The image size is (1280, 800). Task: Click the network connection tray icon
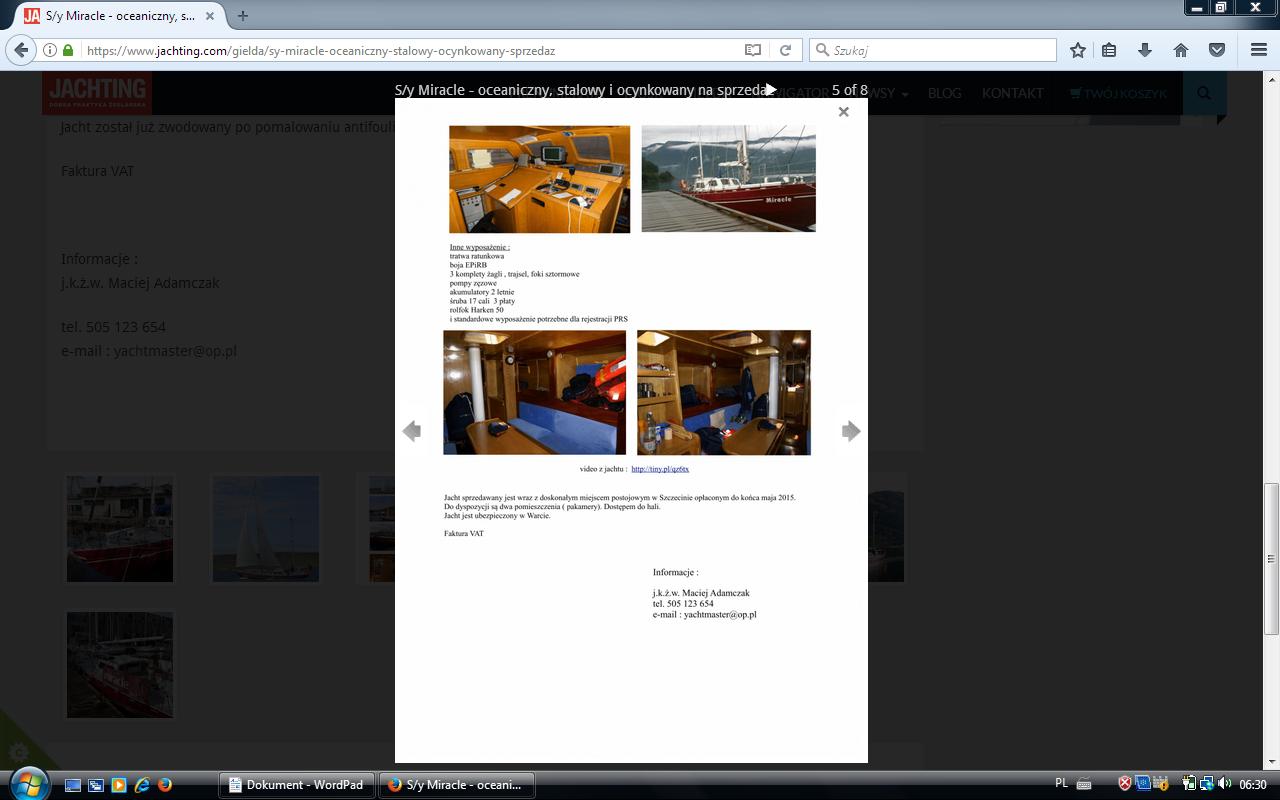point(1207,784)
